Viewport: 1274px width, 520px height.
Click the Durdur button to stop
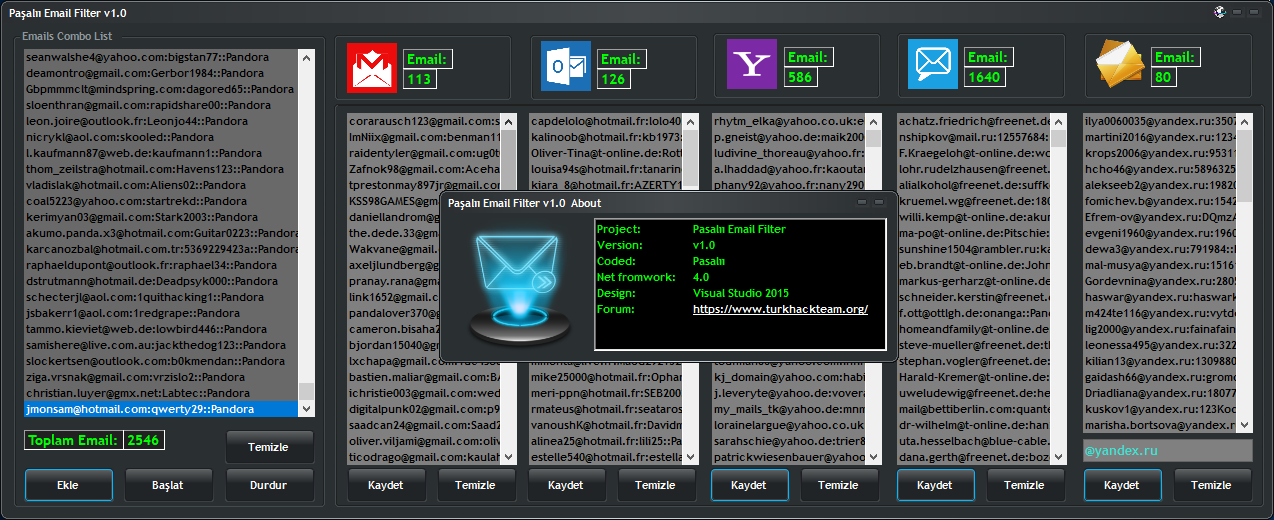[270, 485]
